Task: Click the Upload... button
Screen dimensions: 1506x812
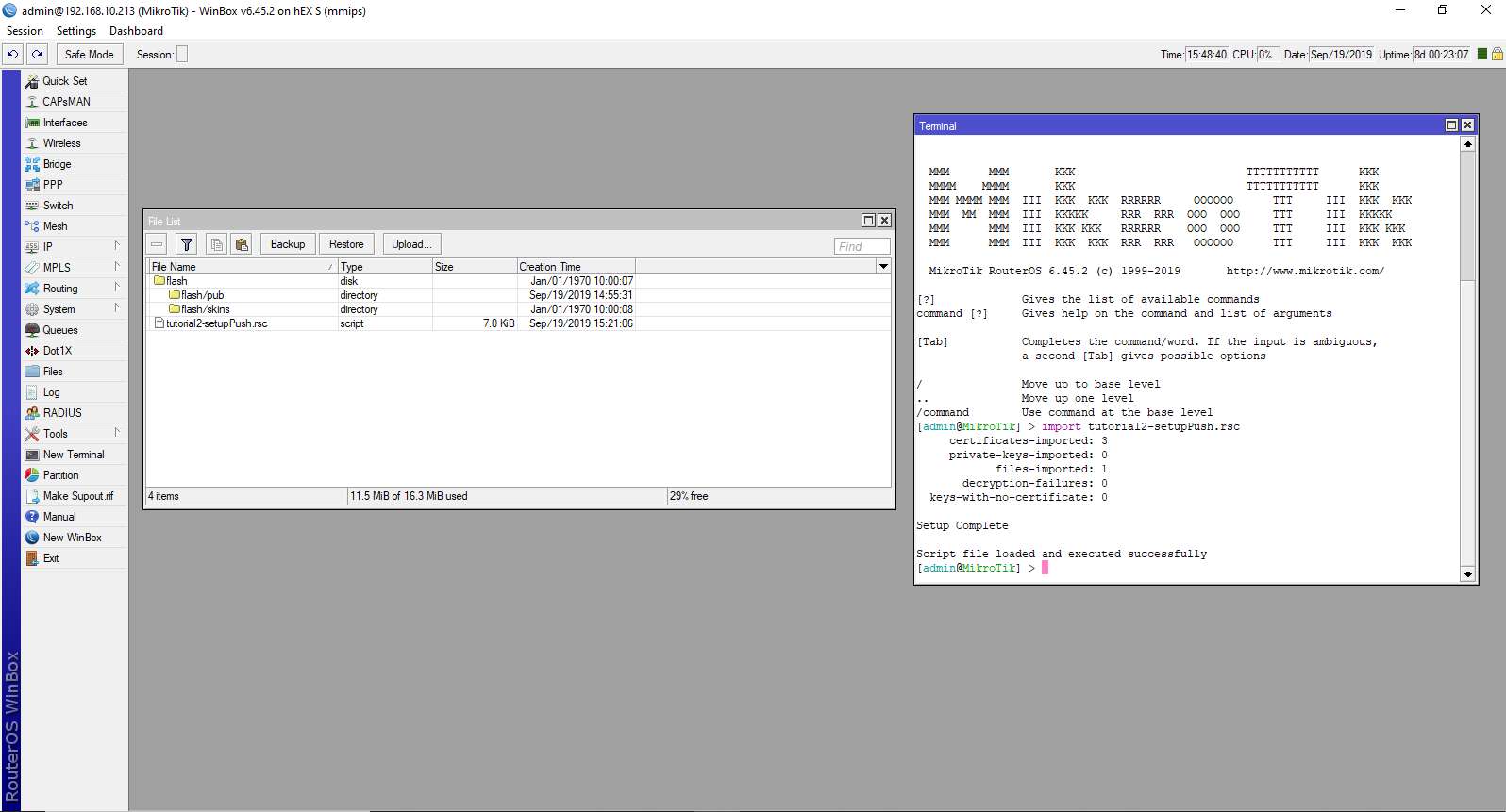Action: [411, 244]
